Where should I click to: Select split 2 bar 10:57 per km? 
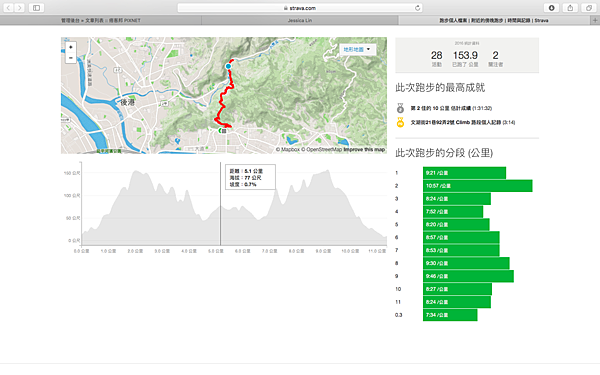click(x=478, y=186)
